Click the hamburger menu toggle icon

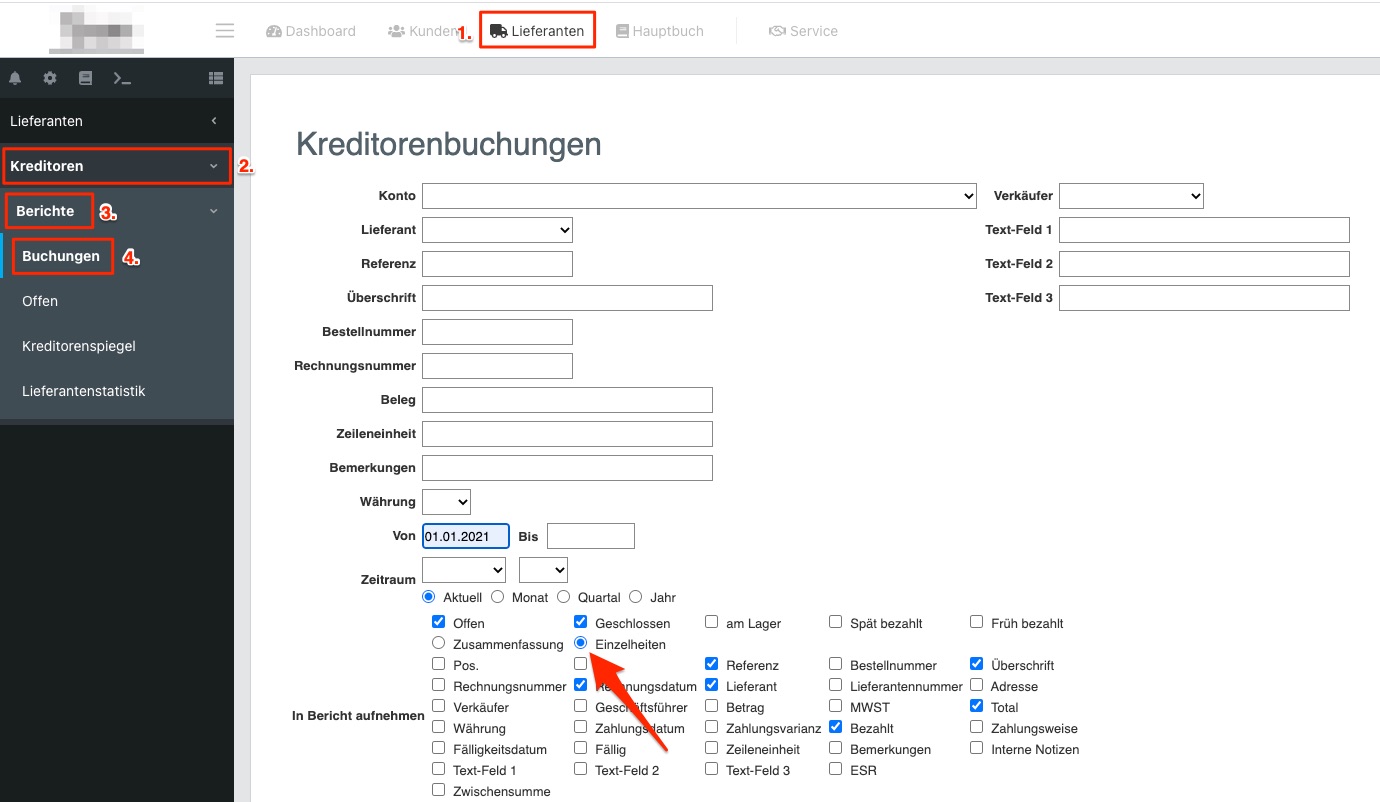tap(225, 31)
